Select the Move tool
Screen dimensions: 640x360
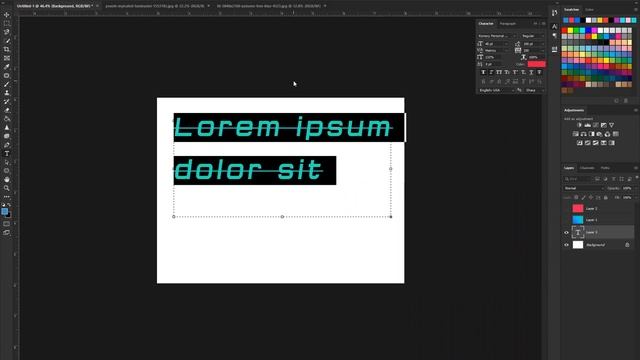tap(7, 15)
